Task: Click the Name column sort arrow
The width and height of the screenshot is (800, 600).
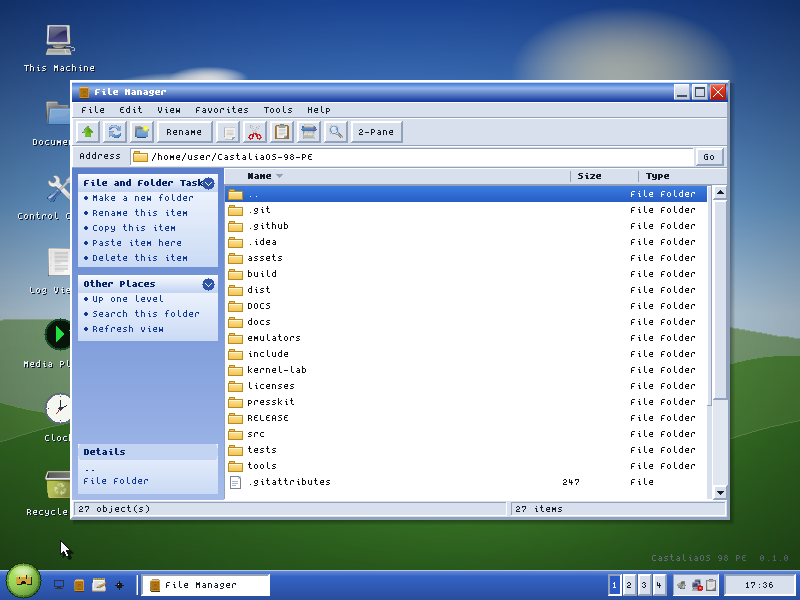Action: [280, 176]
